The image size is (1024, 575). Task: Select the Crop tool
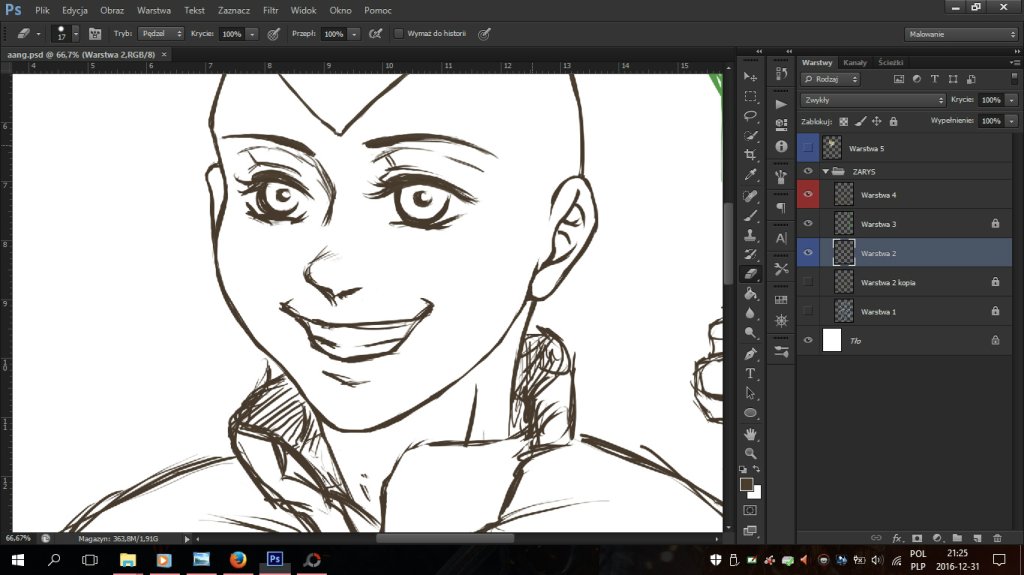coord(750,156)
